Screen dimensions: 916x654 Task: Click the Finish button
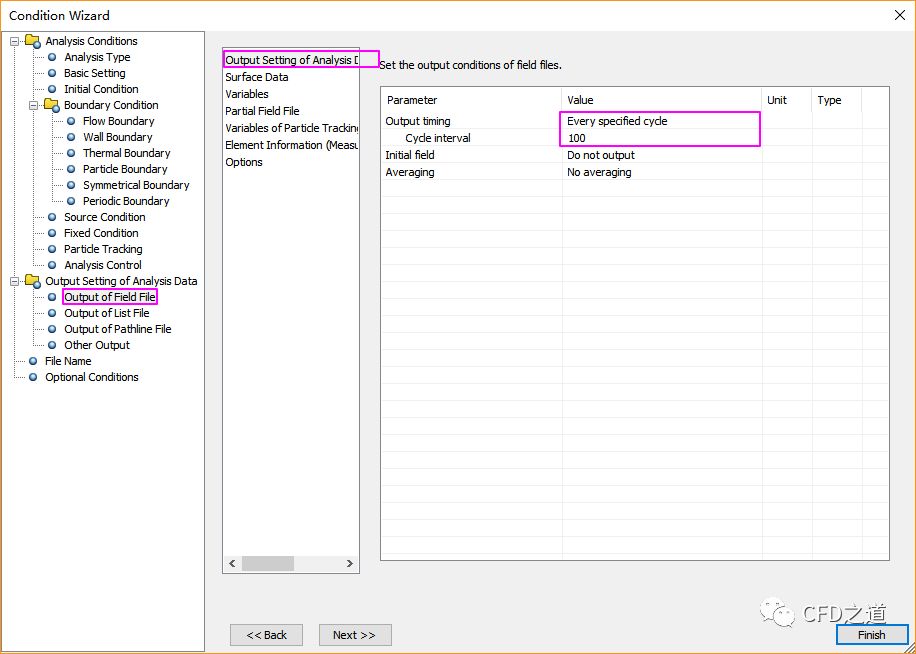tap(871, 635)
